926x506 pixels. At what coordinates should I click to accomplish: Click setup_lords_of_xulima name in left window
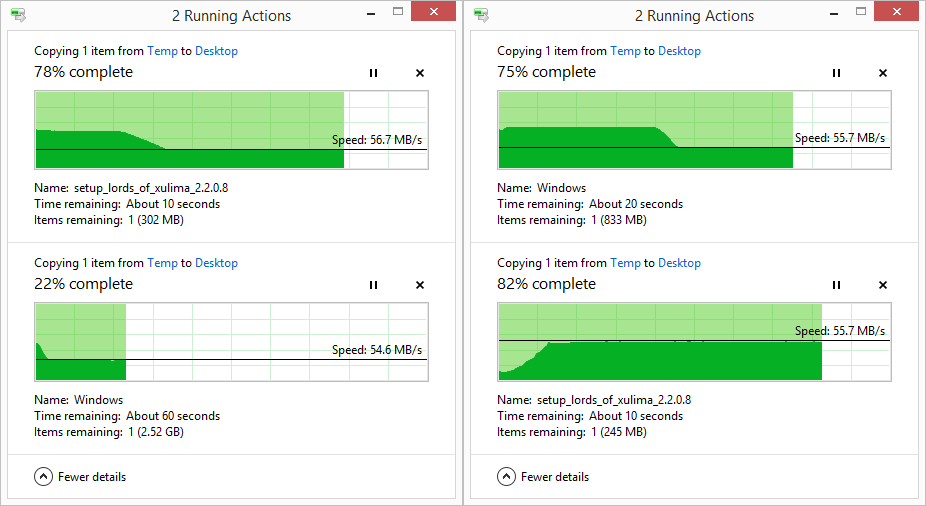coord(151,188)
